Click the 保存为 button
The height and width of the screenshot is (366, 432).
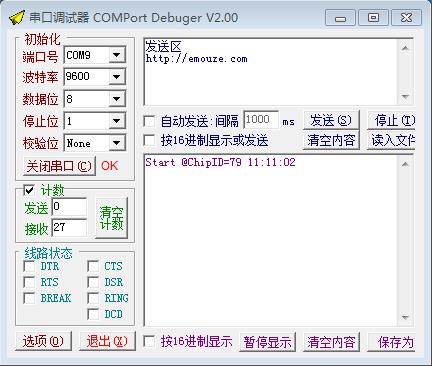[x=391, y=342]
